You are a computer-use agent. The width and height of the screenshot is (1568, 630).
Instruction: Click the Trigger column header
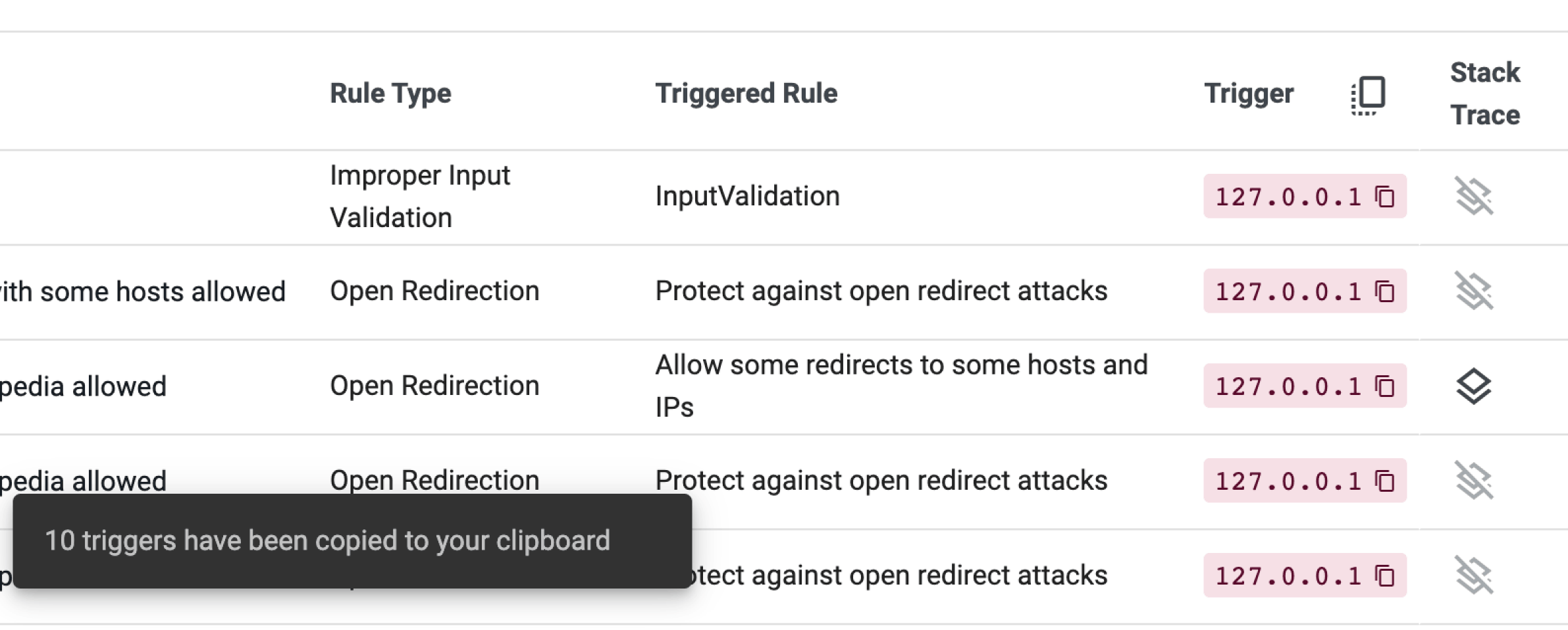1249,93
